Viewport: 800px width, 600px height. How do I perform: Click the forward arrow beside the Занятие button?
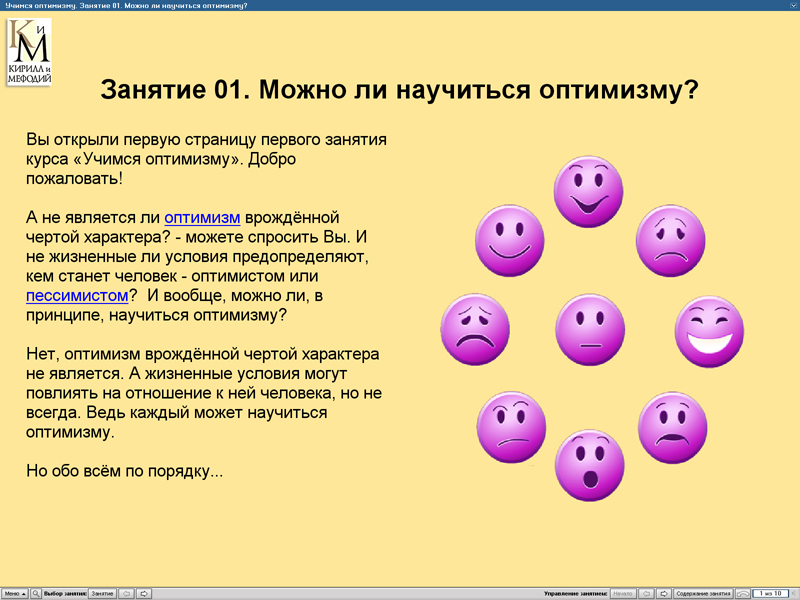coord(145,592)
